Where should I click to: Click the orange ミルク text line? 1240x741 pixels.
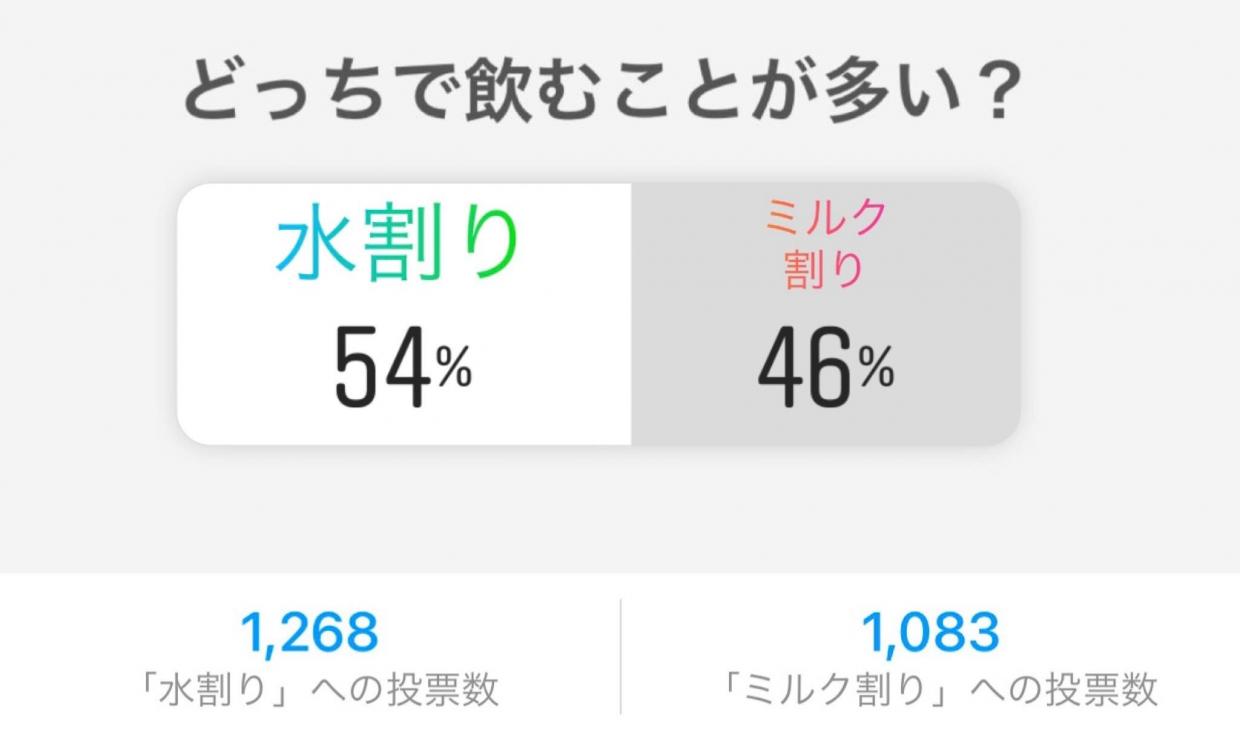click(825, 218)
